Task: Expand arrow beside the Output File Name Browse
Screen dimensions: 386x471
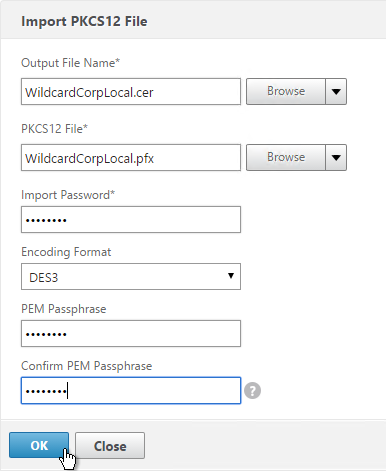Action: pos(336,92)
